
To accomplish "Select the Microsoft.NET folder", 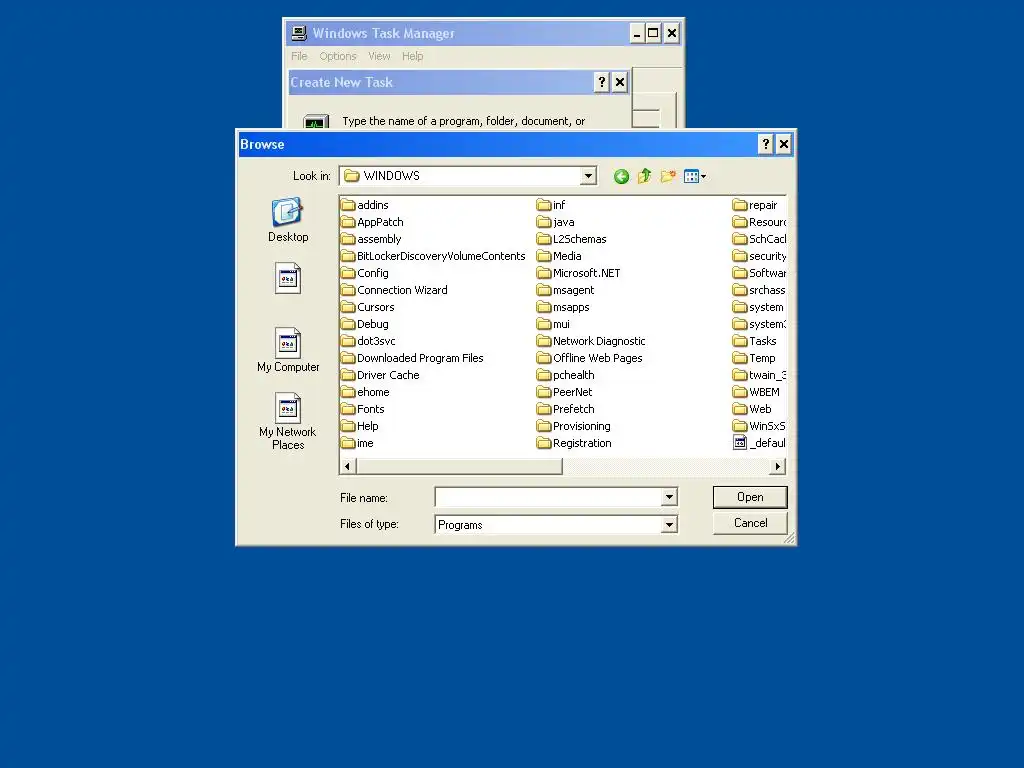I will 579,273.
